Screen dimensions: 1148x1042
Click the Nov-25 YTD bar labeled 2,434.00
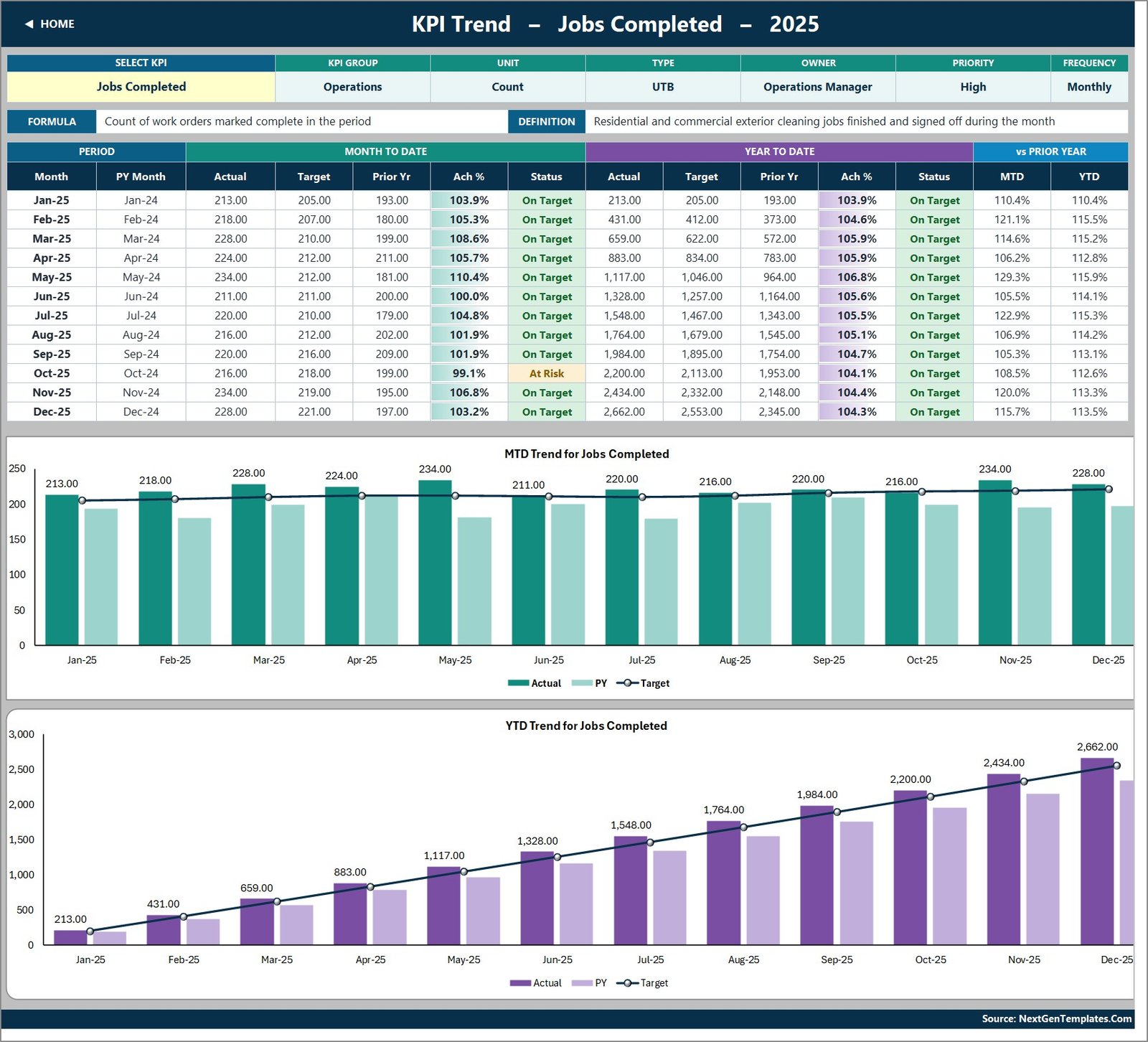1003,859
